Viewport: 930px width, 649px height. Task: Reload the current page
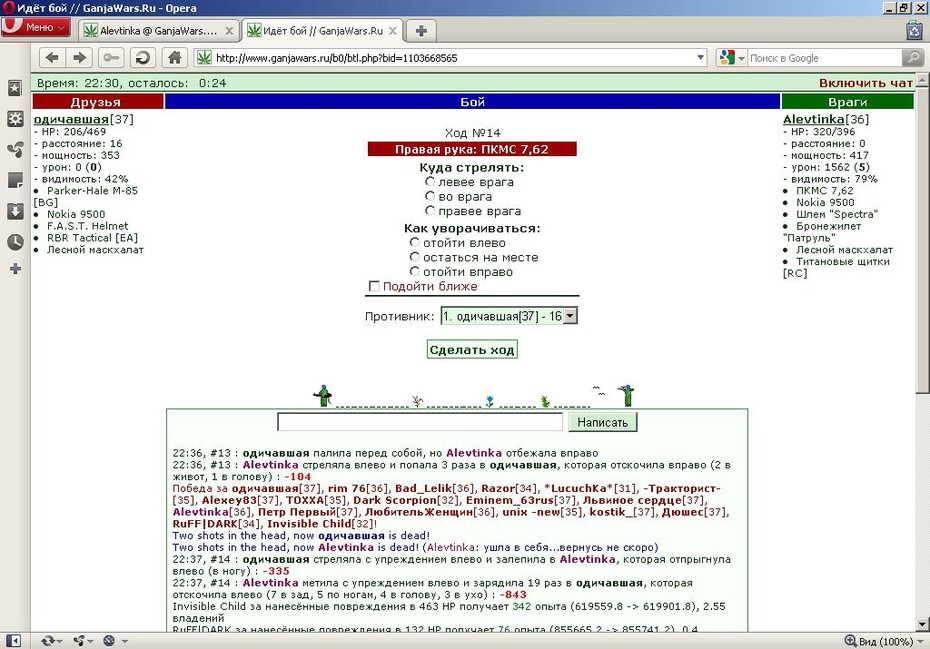pos(142,58)
